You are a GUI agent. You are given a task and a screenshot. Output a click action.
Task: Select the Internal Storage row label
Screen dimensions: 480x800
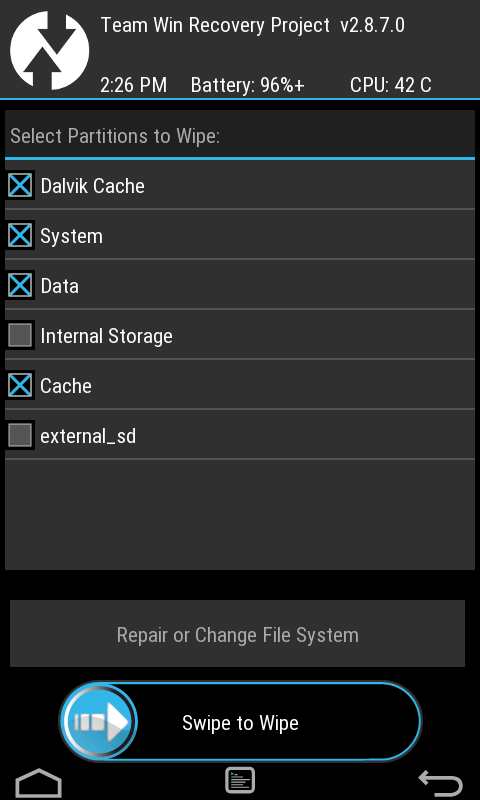[106, 336]
